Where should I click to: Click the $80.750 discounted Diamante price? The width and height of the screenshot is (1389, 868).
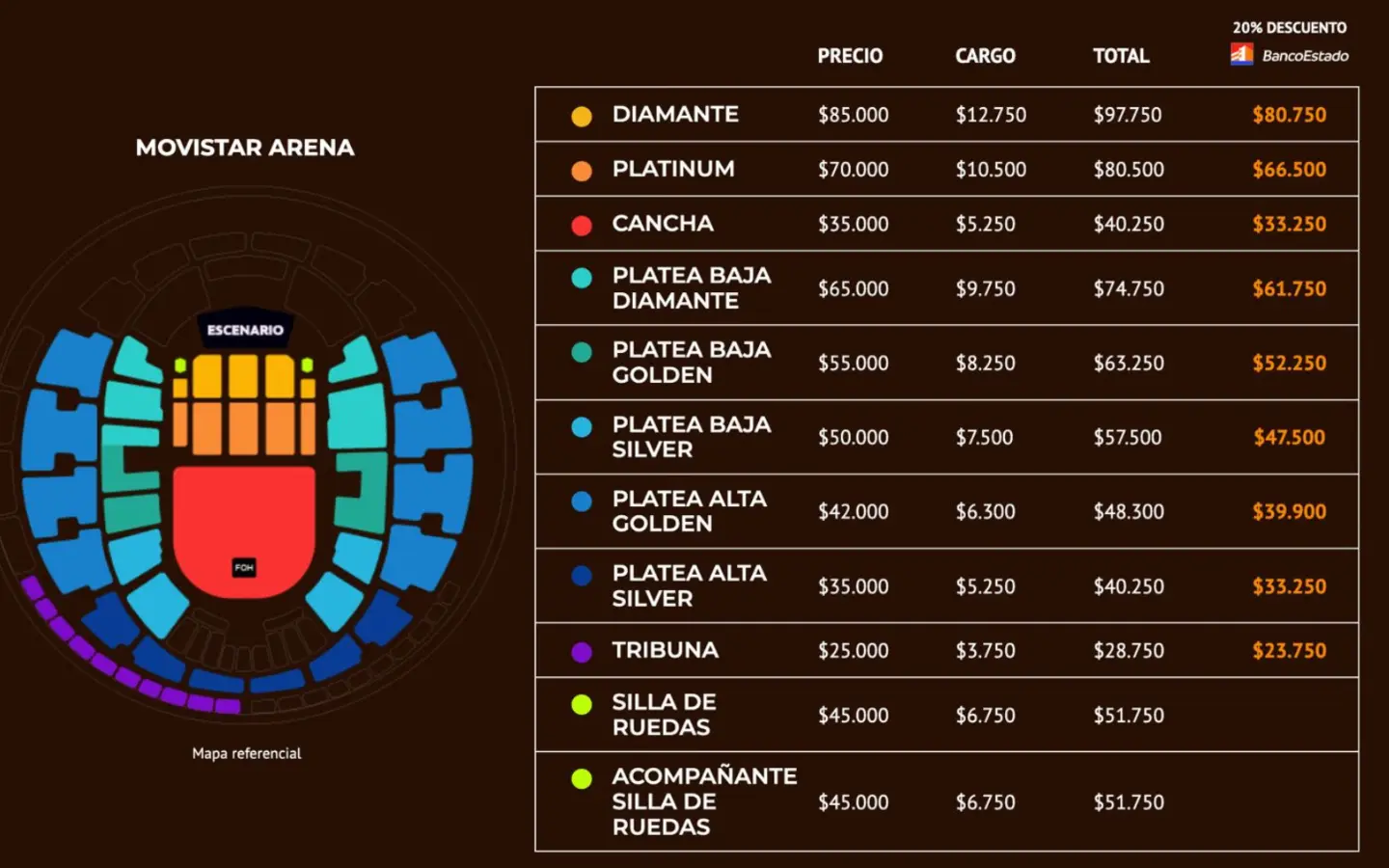(1289, 115)
